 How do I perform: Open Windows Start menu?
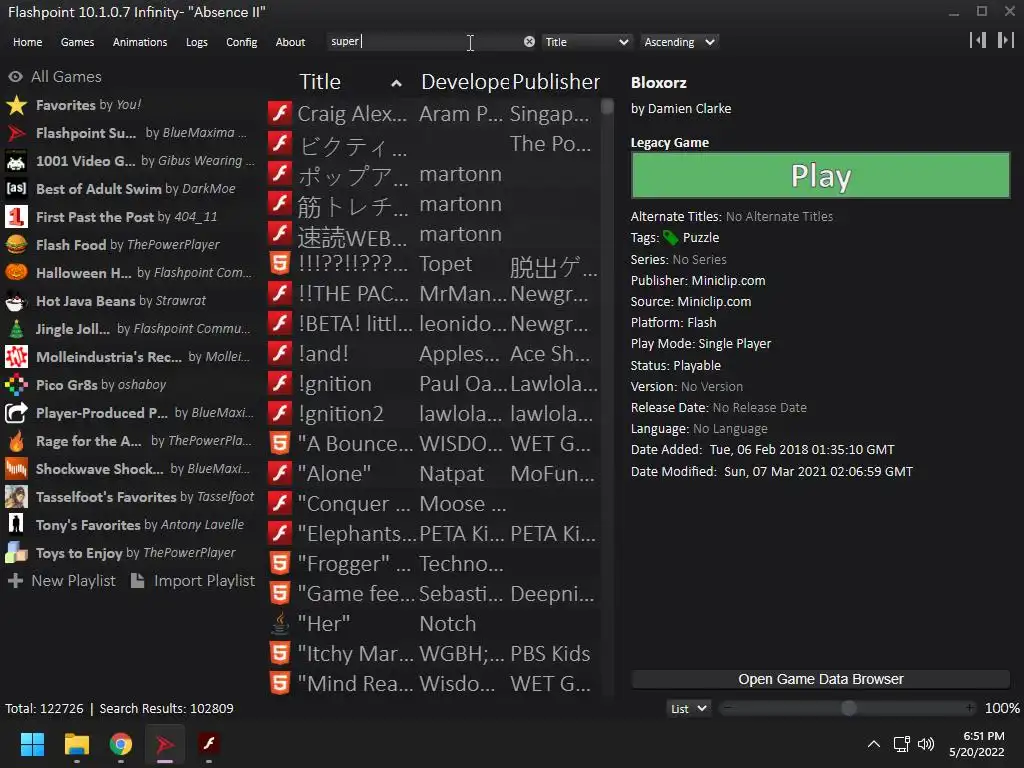tap(32, 744)
